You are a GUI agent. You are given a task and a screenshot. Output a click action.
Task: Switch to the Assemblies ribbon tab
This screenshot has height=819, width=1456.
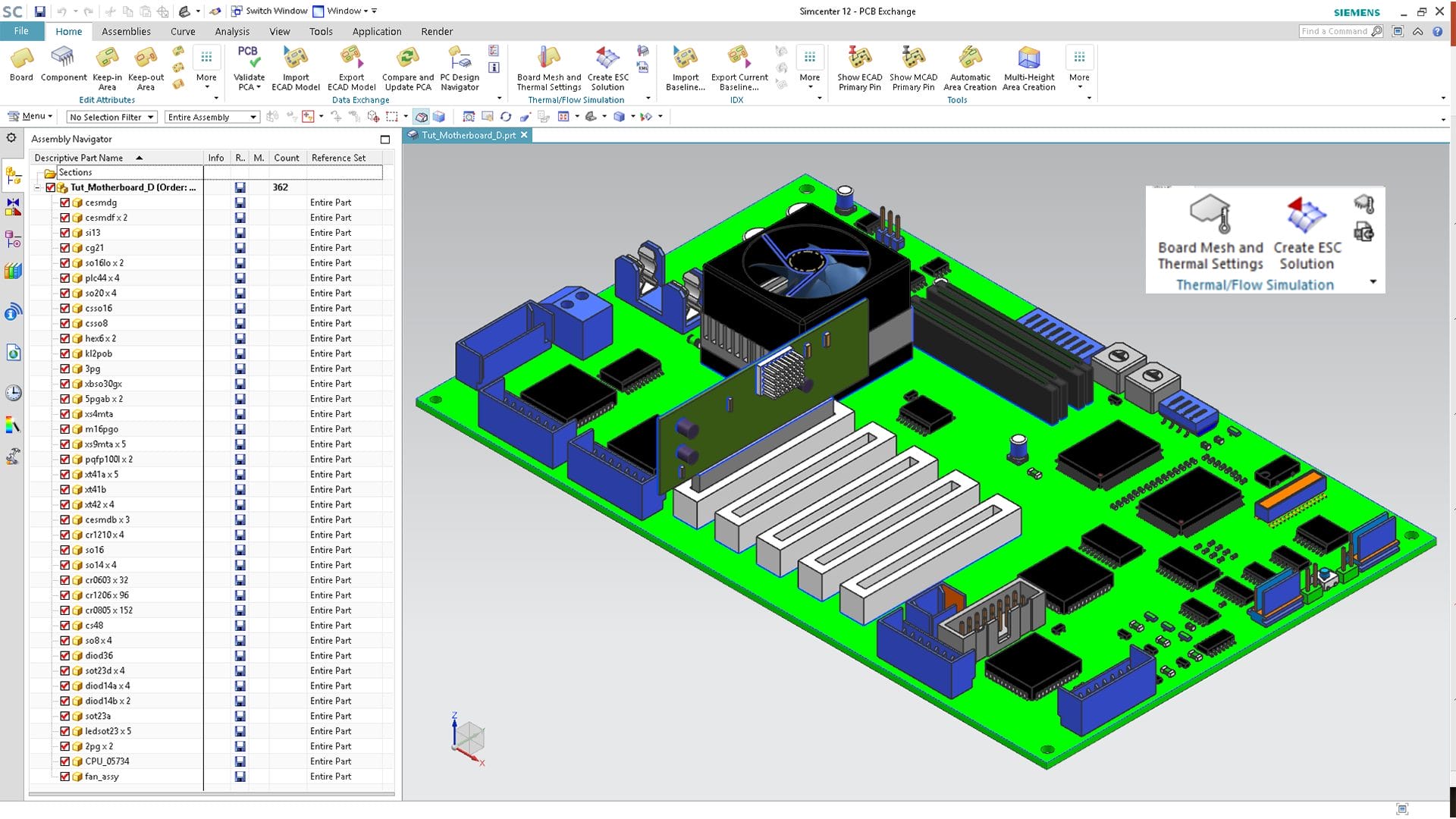[x=126, y=31]
